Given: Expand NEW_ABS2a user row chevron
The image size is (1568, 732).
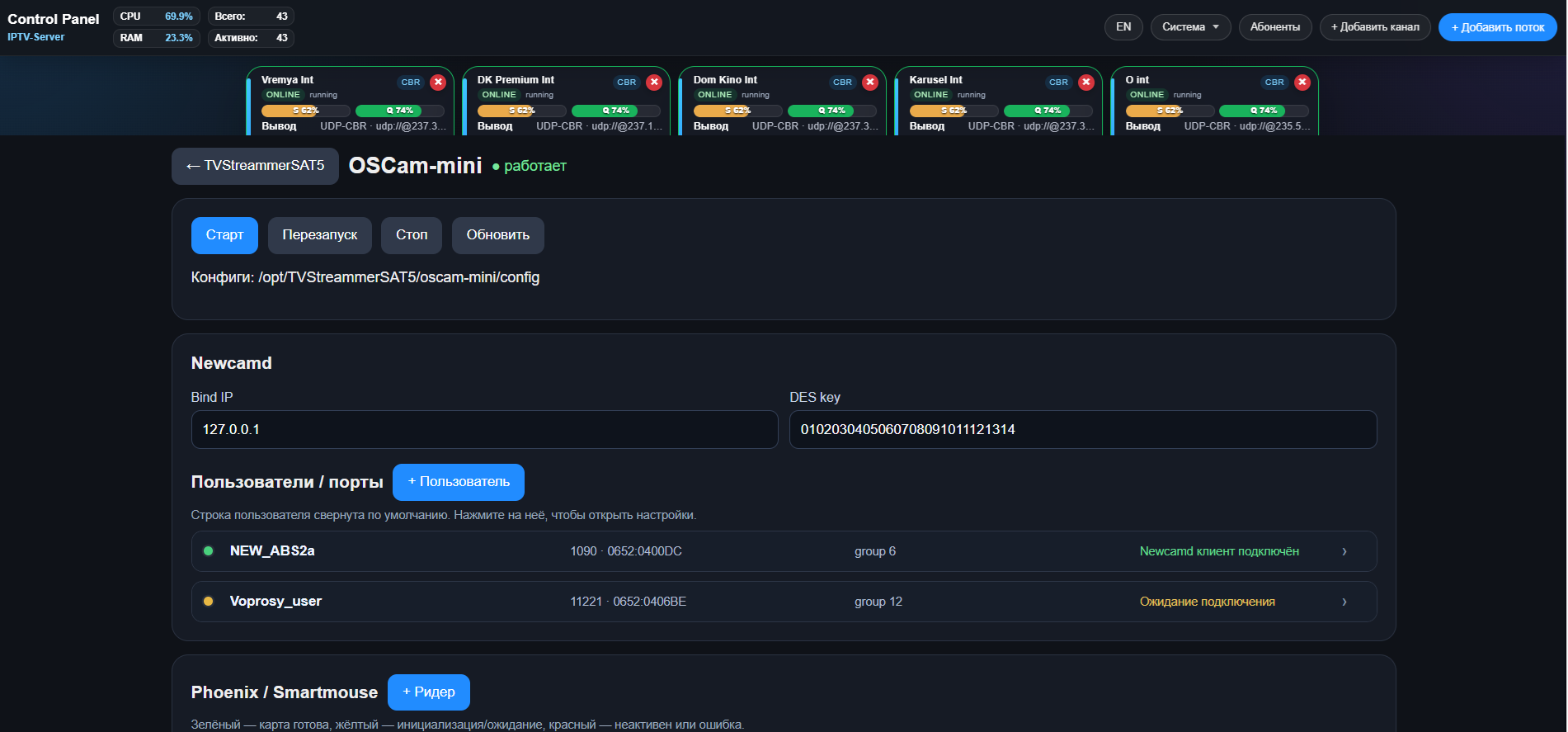Looking at the screenshot, I should coord(1344,551).
